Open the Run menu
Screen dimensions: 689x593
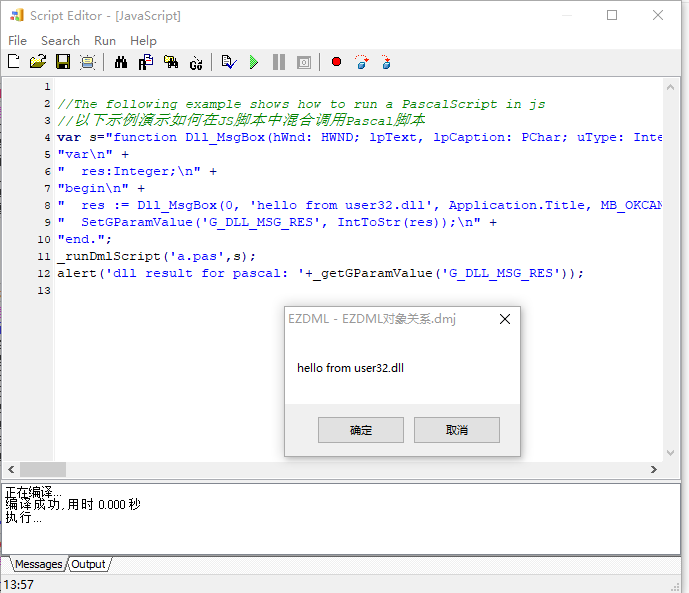click(105, 41)
